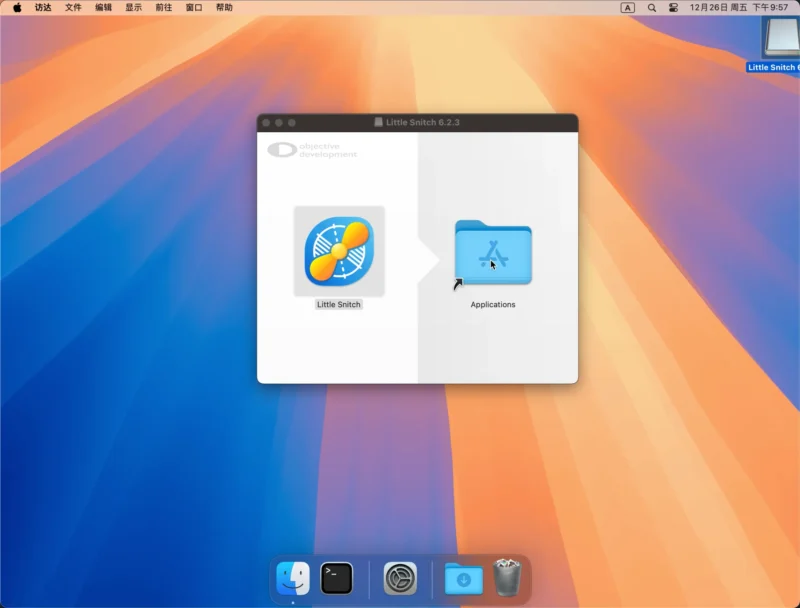
Task: Open Finder from the Dock
Action: (293, 578)
